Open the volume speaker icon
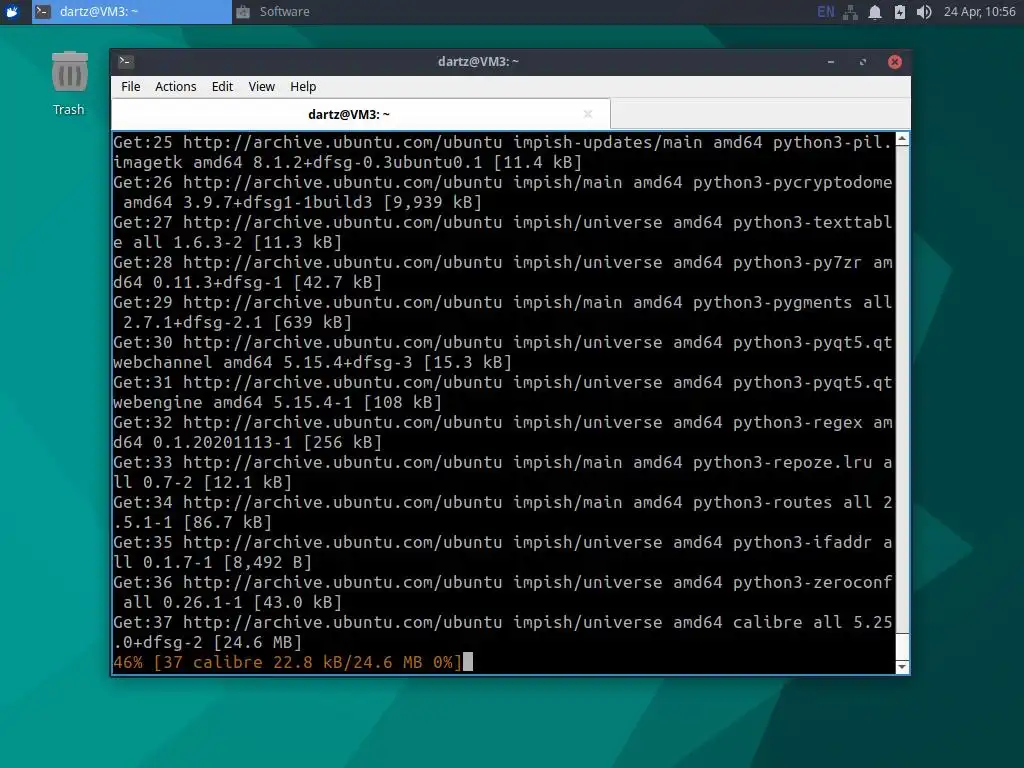The width and height of the screenshot is (1024, 768). click(x=923, y=12)
